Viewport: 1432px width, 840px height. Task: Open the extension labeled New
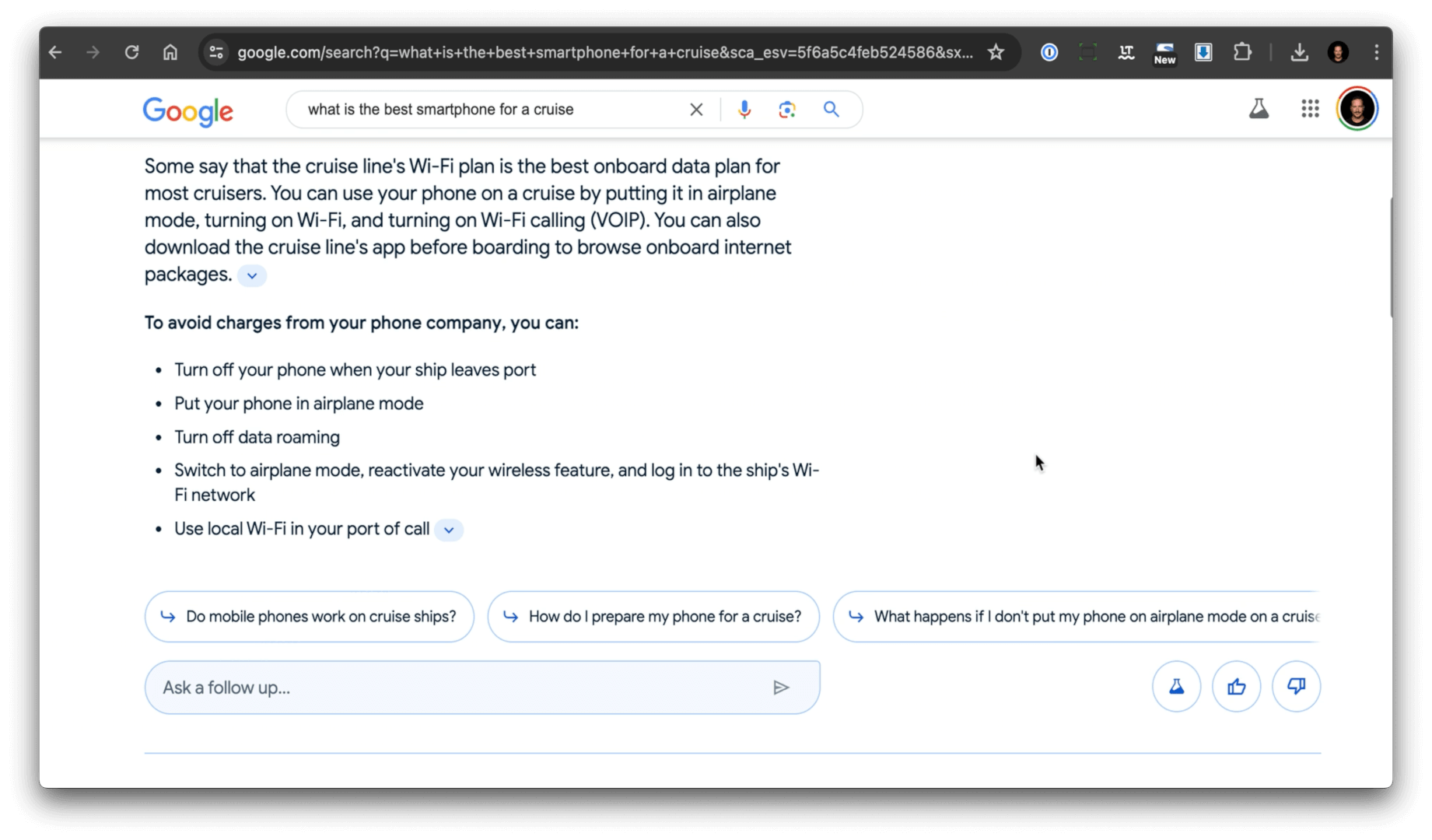point(1164,53)
